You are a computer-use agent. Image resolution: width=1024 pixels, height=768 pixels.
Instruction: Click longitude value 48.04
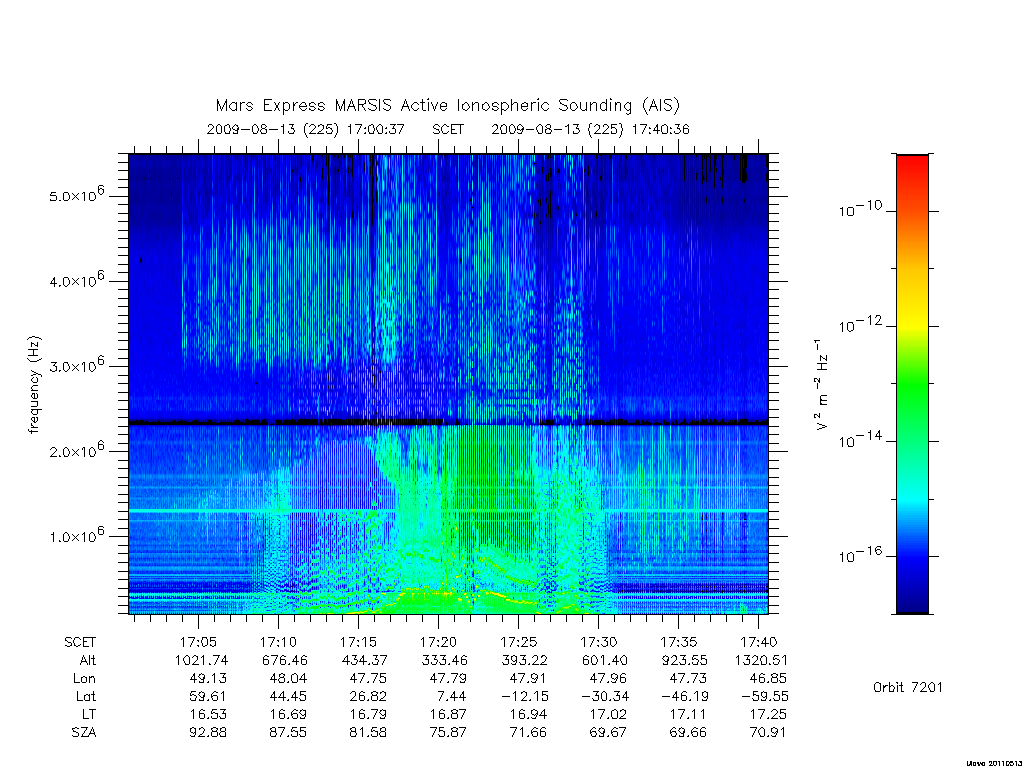point(288,679)
